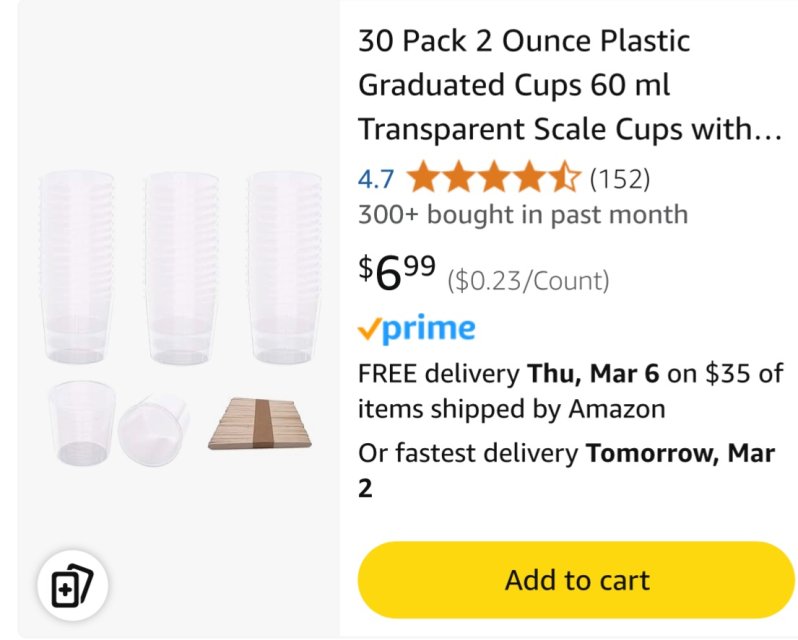Open the 30 Pack Graduated Cups title

pos(570,84)
